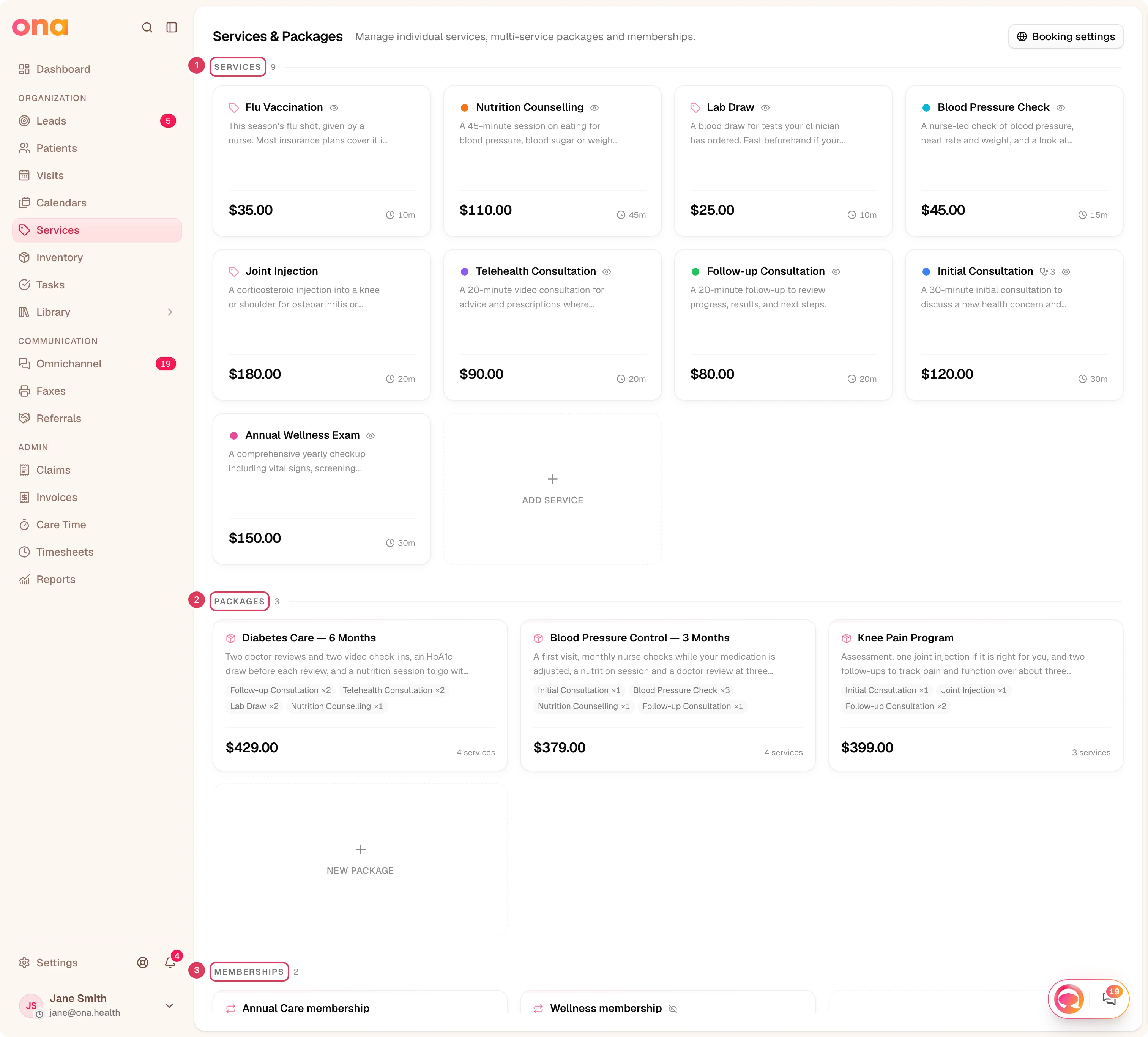Click the JS user avatar

[31, 1005]
